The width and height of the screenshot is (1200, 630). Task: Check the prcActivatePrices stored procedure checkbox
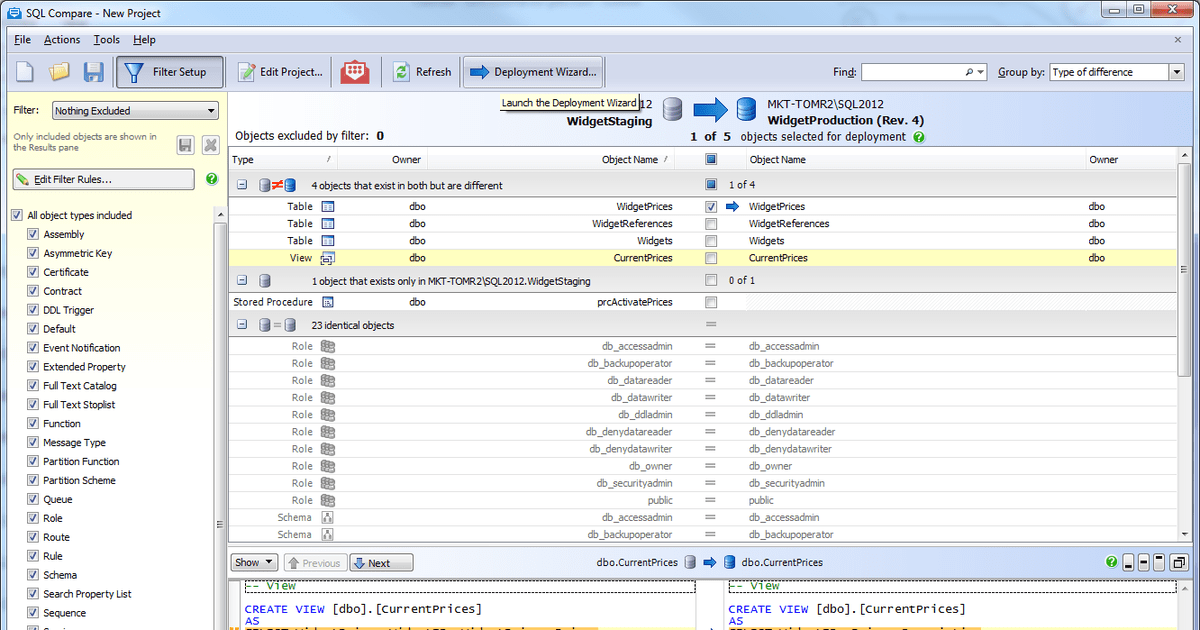click(710, 302)
